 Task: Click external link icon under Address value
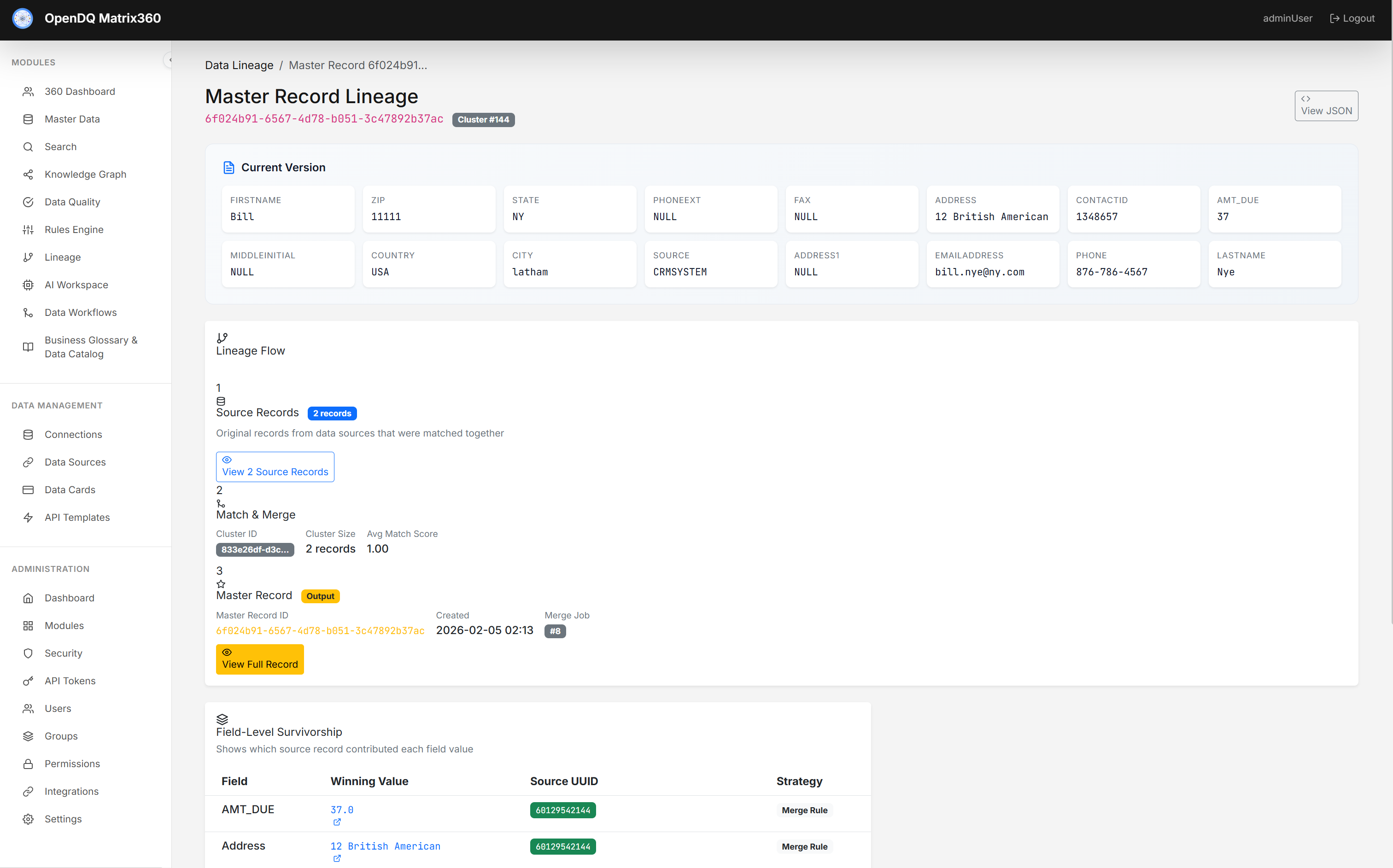[337, 859]
